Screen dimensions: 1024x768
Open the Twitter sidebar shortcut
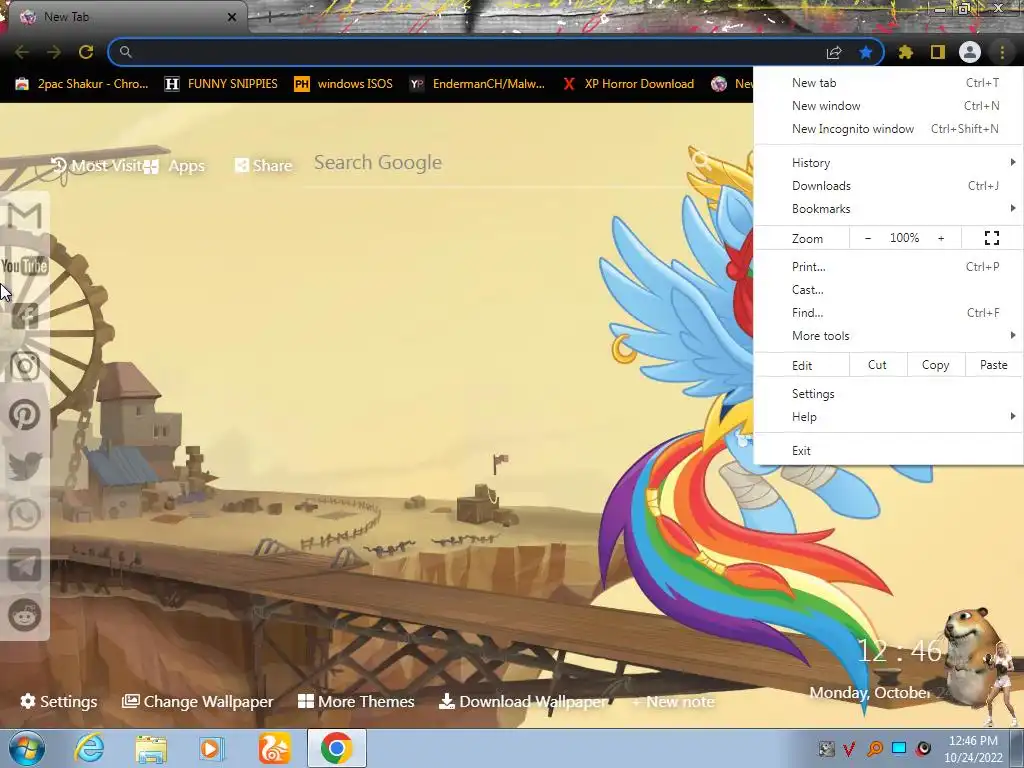[x=25, y=466]
